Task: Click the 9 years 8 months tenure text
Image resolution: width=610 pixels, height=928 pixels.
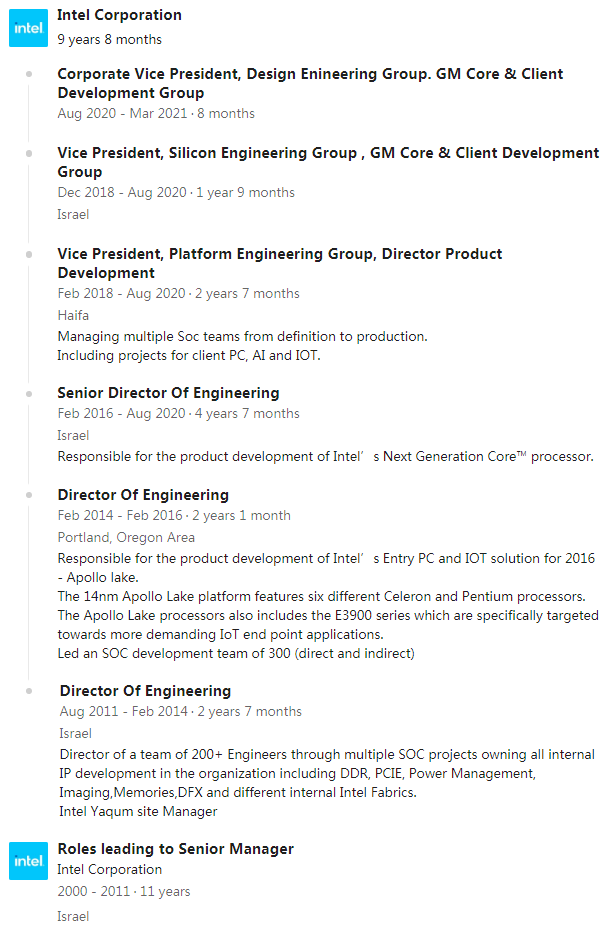Action: tap(109, 39)
